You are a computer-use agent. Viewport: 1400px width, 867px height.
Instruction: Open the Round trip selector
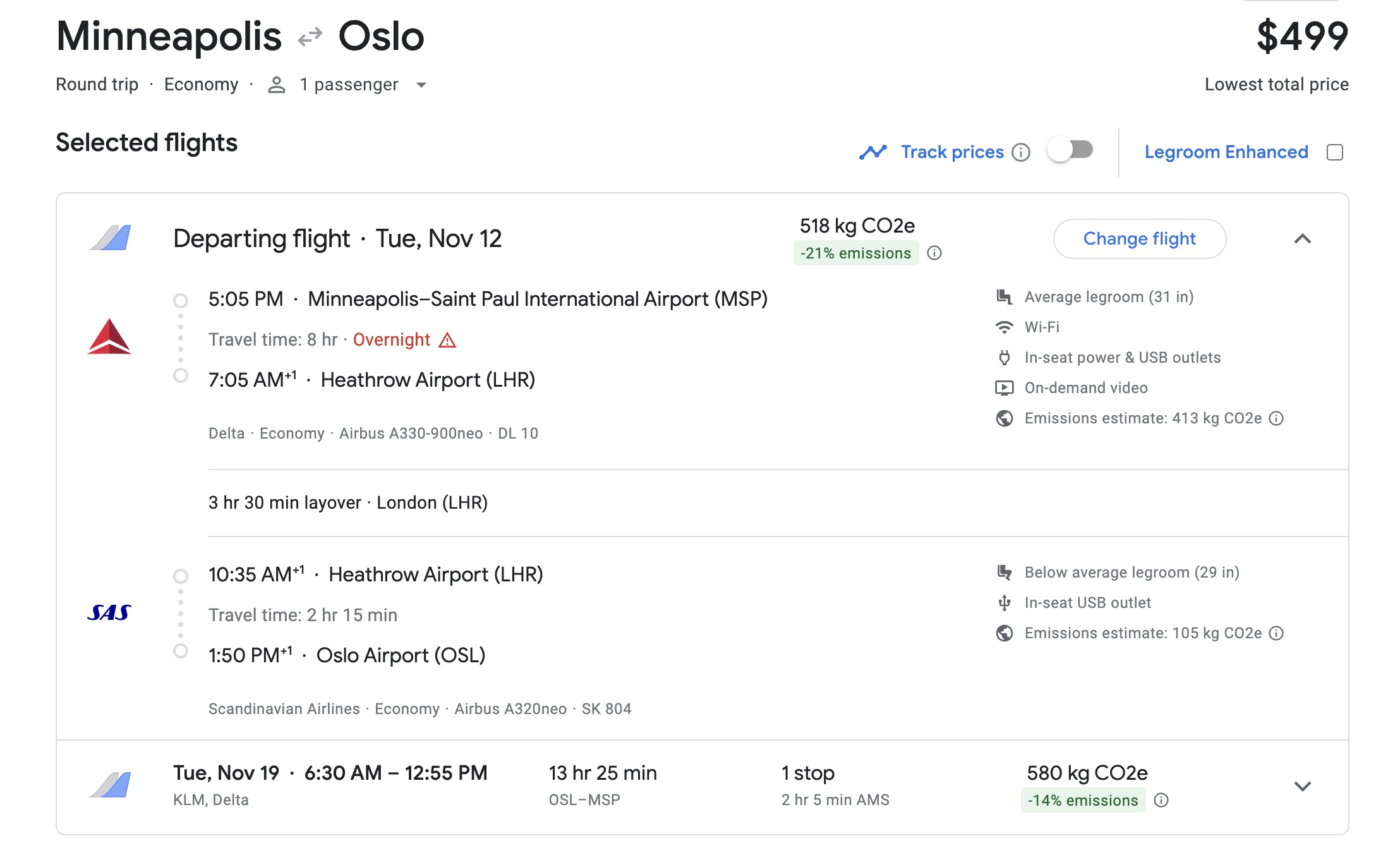[97, 84]
